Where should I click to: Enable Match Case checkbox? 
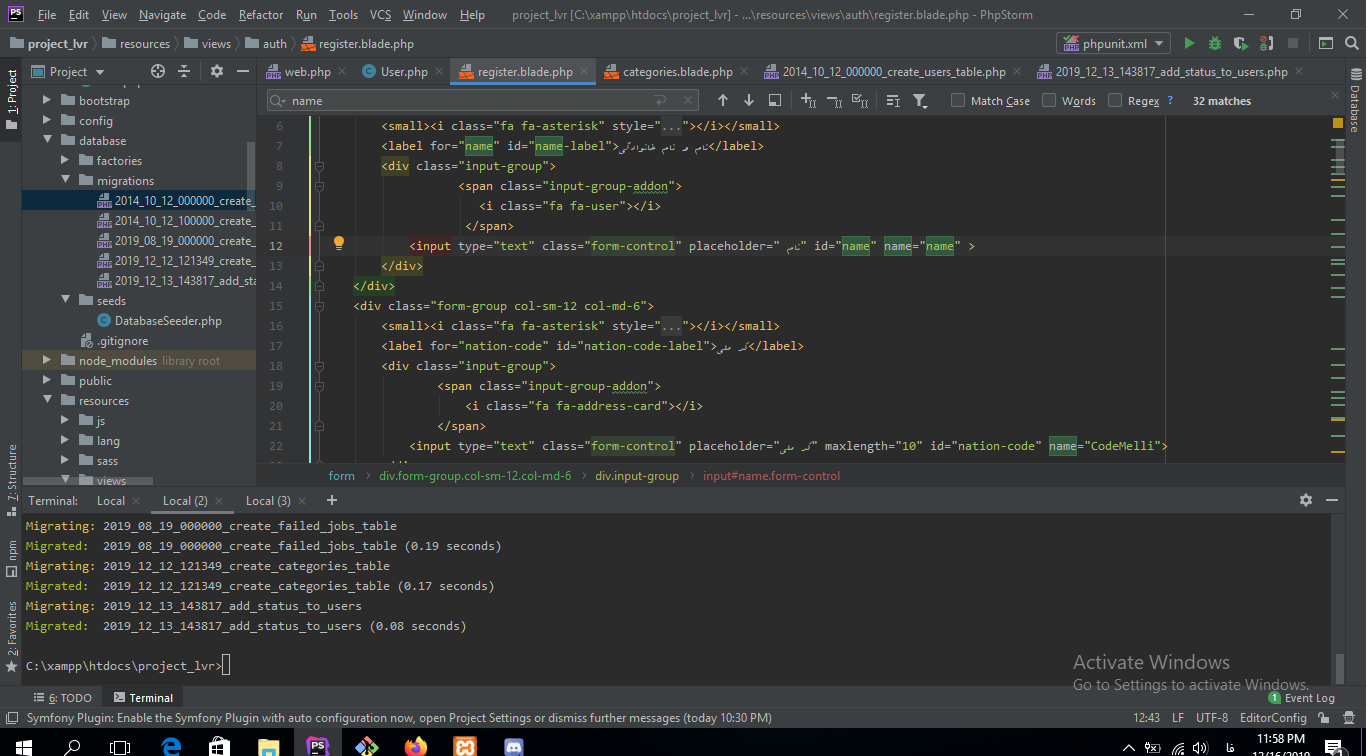click(958, 100)
